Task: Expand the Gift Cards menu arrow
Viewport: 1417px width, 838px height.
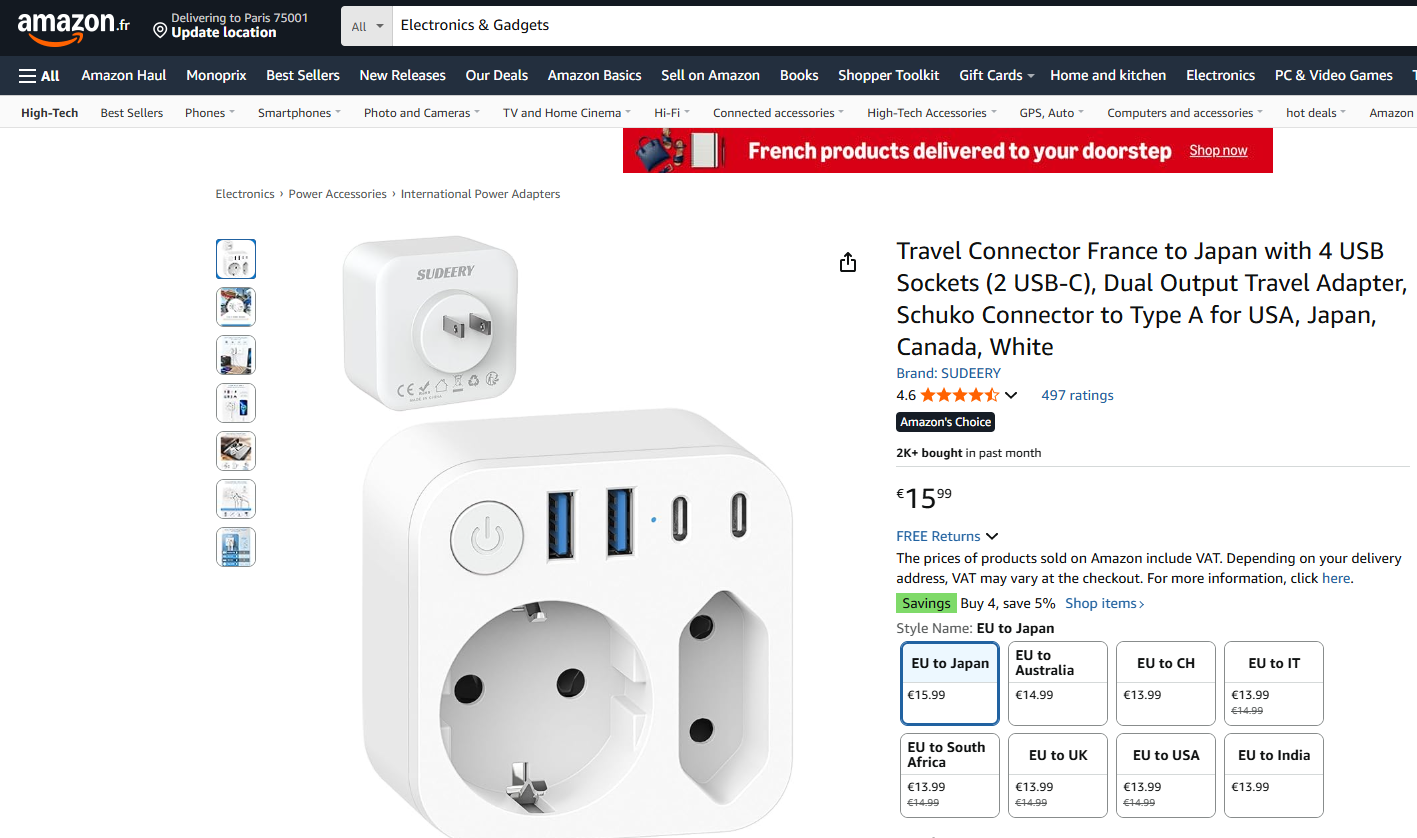Action: pos(1029,76)
